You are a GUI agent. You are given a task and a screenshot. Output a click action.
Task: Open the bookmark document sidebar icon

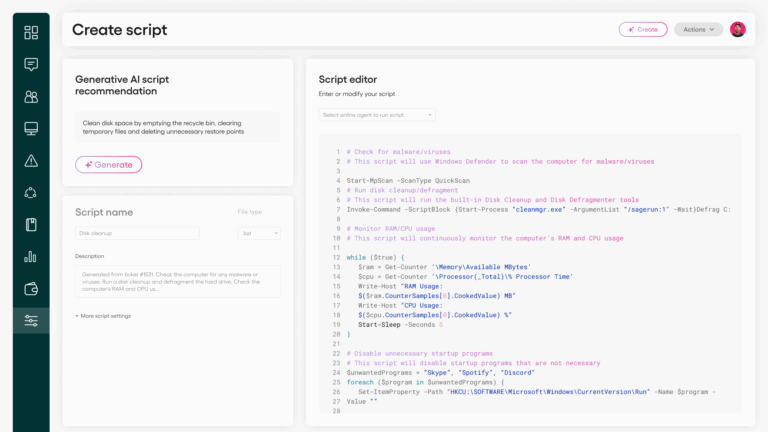[31, 225]
